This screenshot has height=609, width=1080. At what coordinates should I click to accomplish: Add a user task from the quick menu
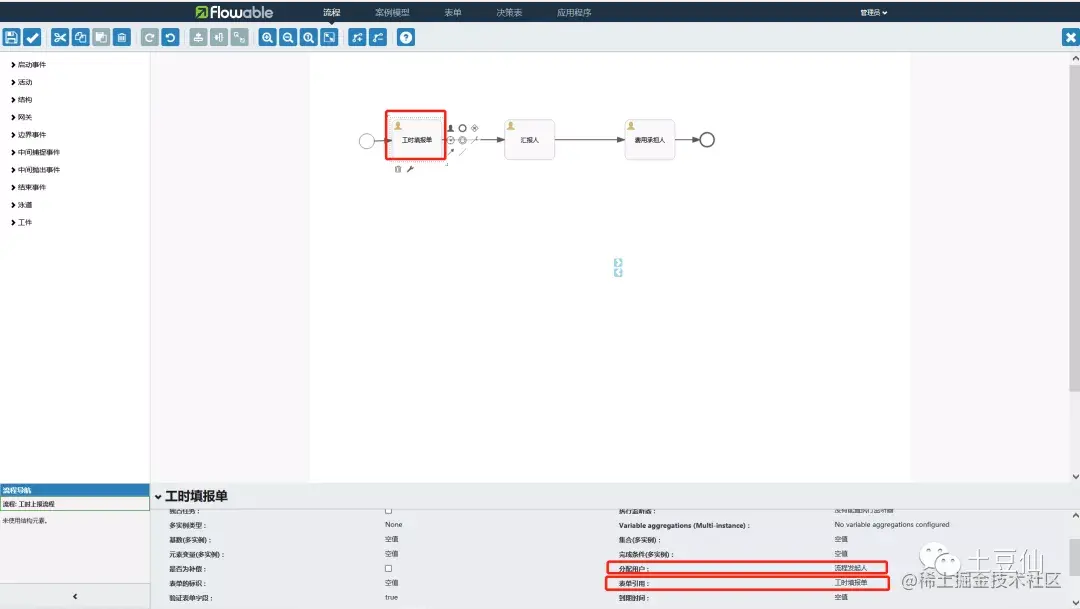(450, 128)
